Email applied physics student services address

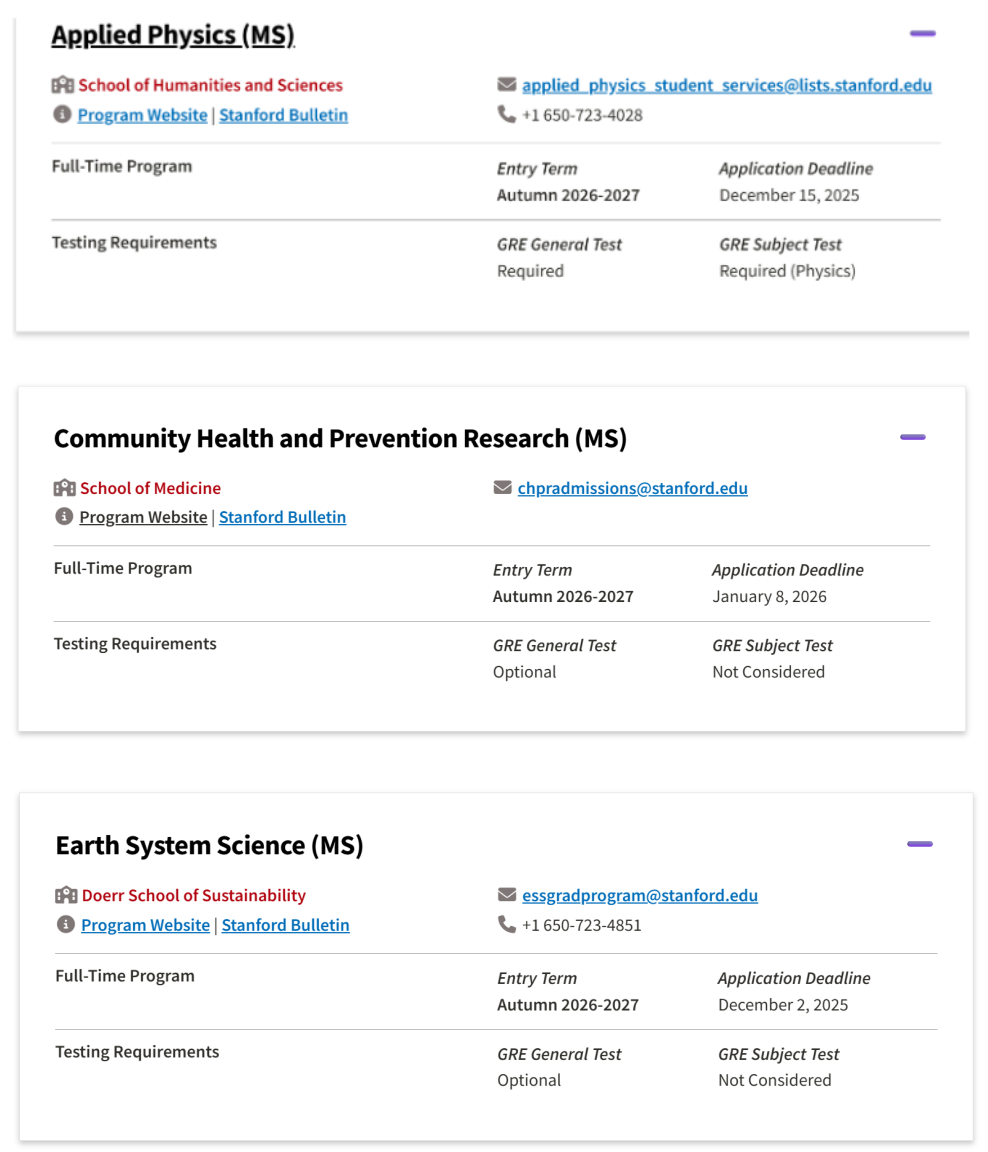click(x=727, y=85)
